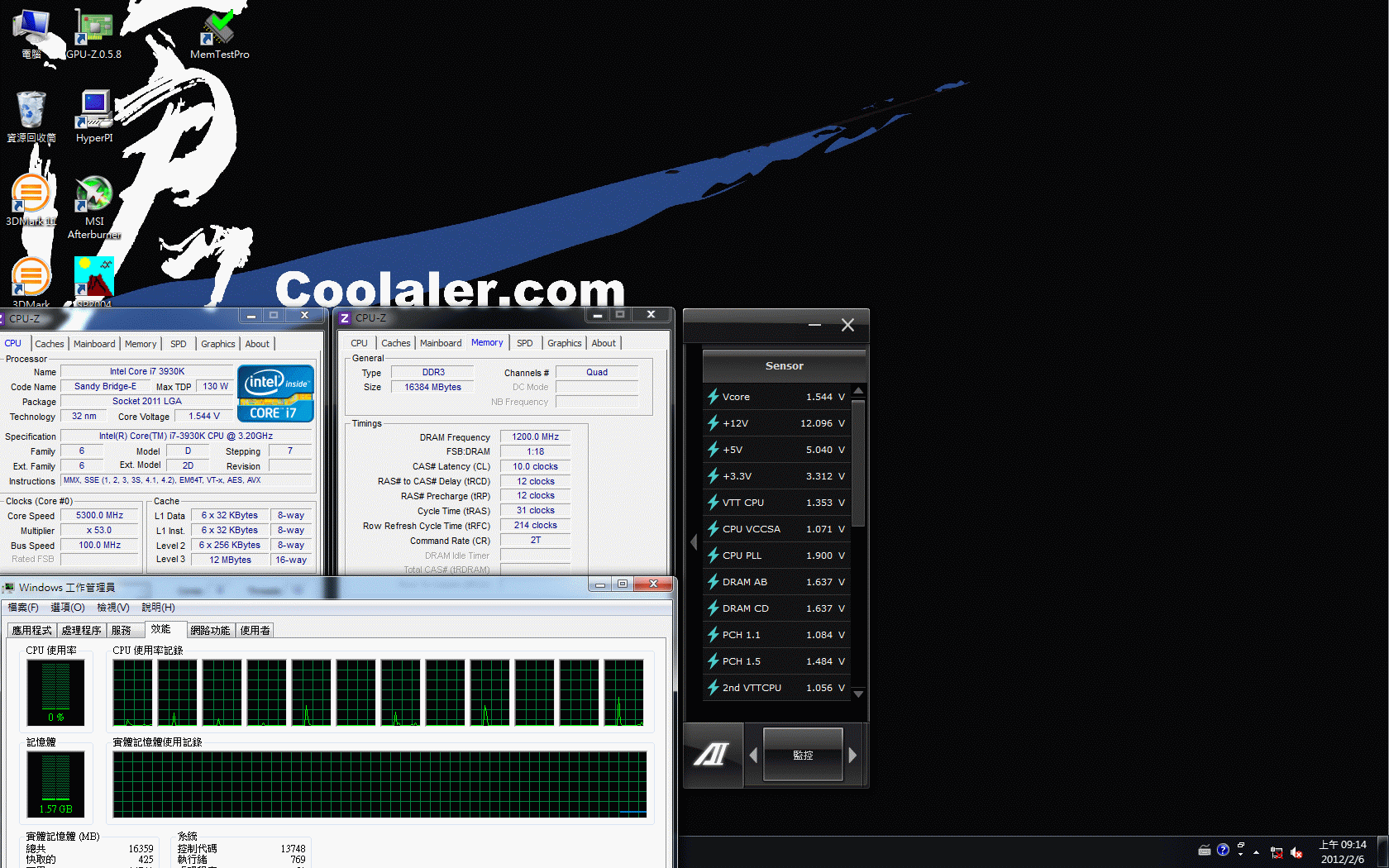1389x868 pixels.
Task: Open the HyperPI desktop shortcut
Action: (94, 116)
